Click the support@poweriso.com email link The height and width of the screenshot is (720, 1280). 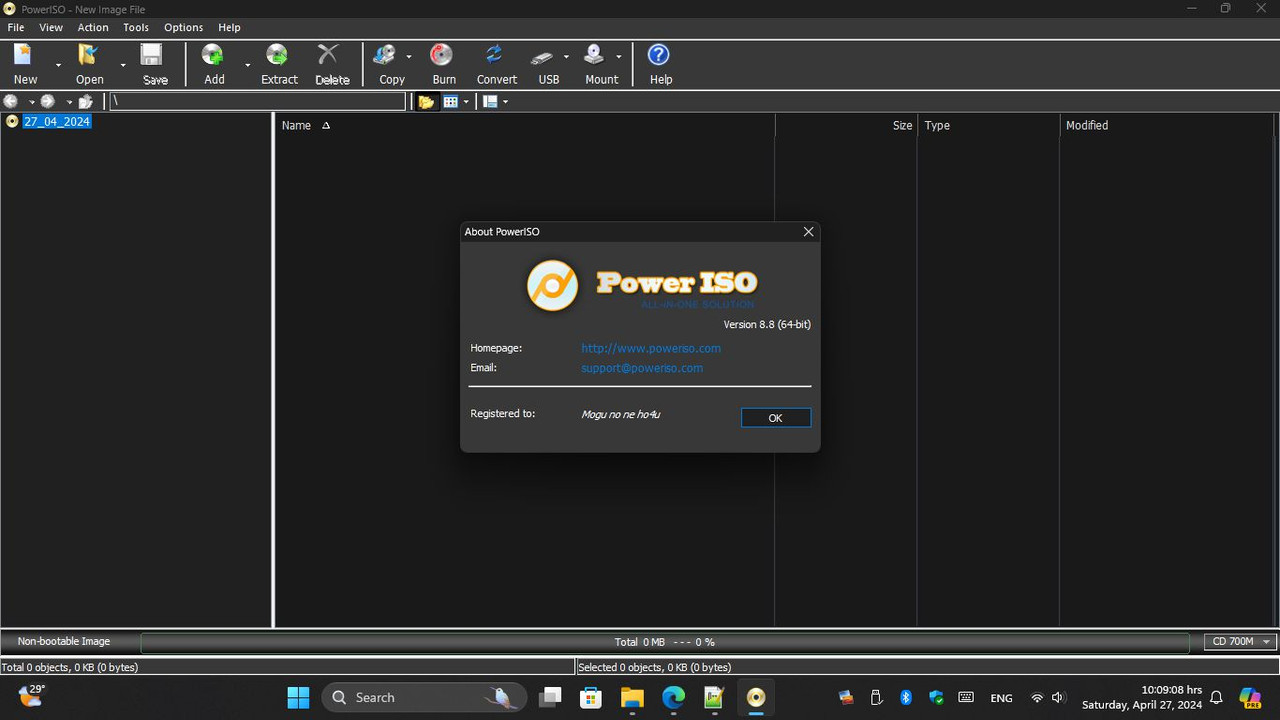(x=642, y=368)
